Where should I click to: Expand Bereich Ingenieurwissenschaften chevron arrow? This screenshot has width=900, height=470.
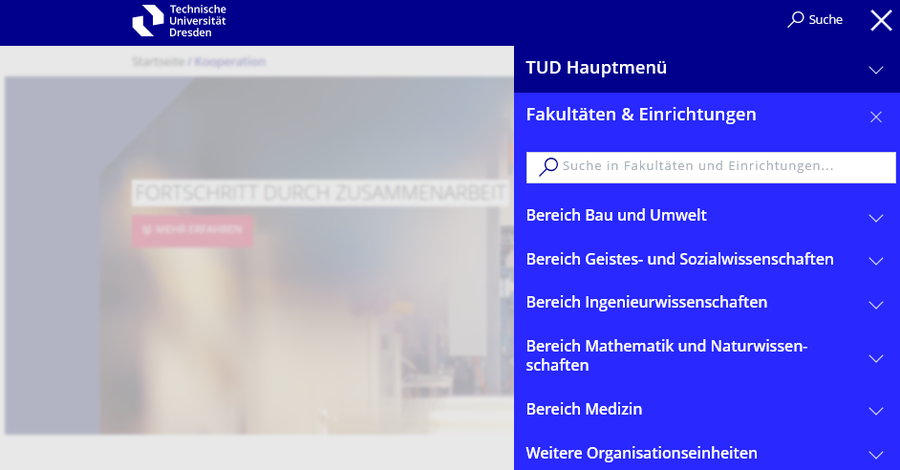pyautogui.click(x=876, y=305)
